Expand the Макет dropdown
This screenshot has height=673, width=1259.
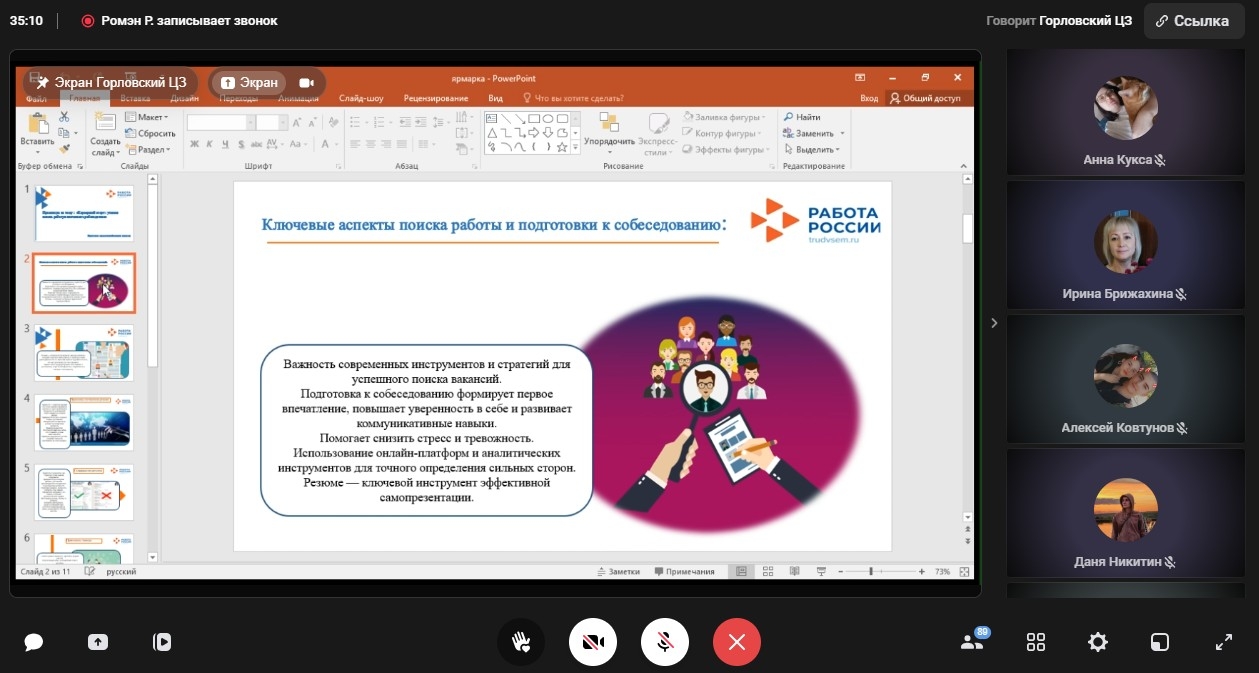coord(148,117)
